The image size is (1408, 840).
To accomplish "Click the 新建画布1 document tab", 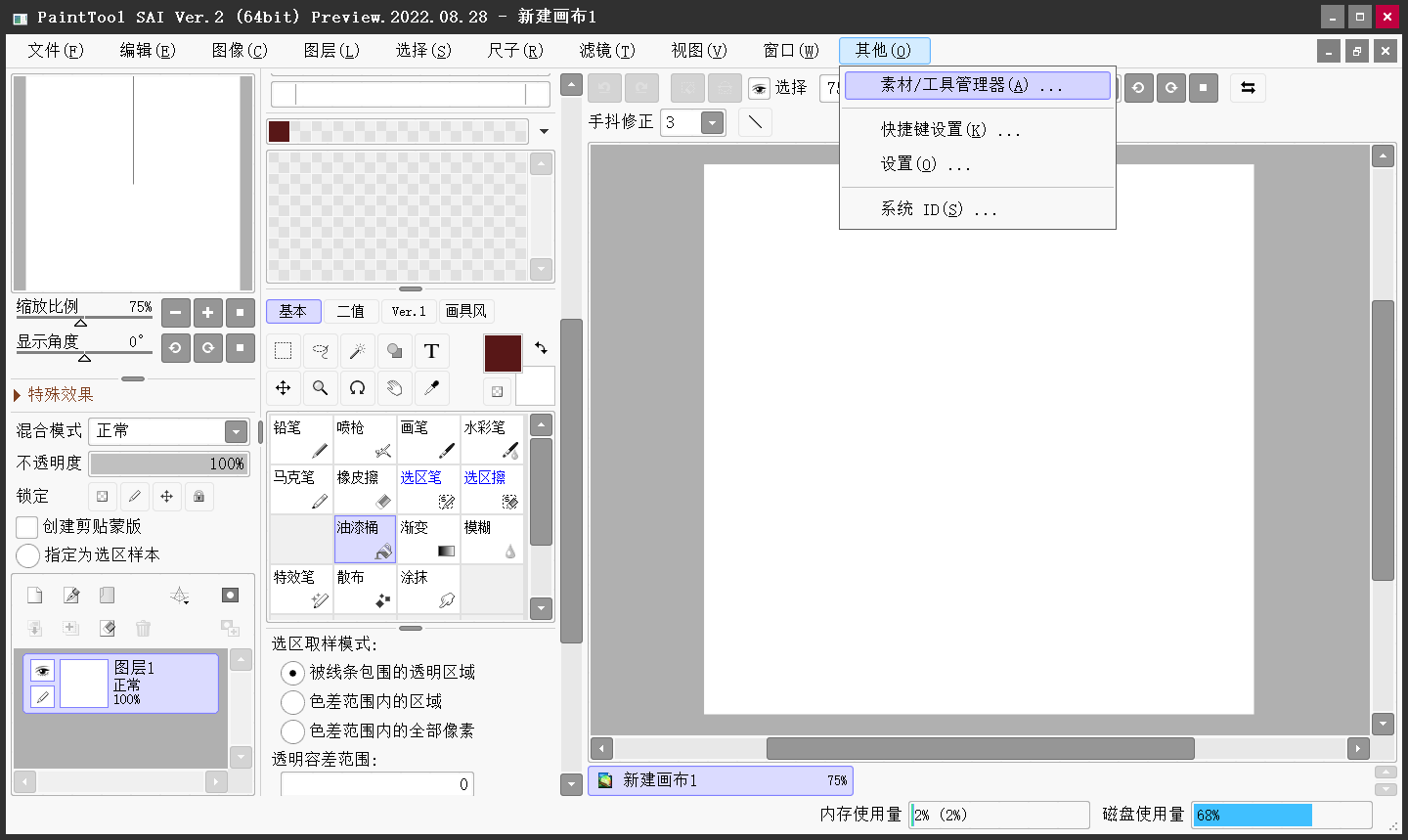I will [721, 780].
